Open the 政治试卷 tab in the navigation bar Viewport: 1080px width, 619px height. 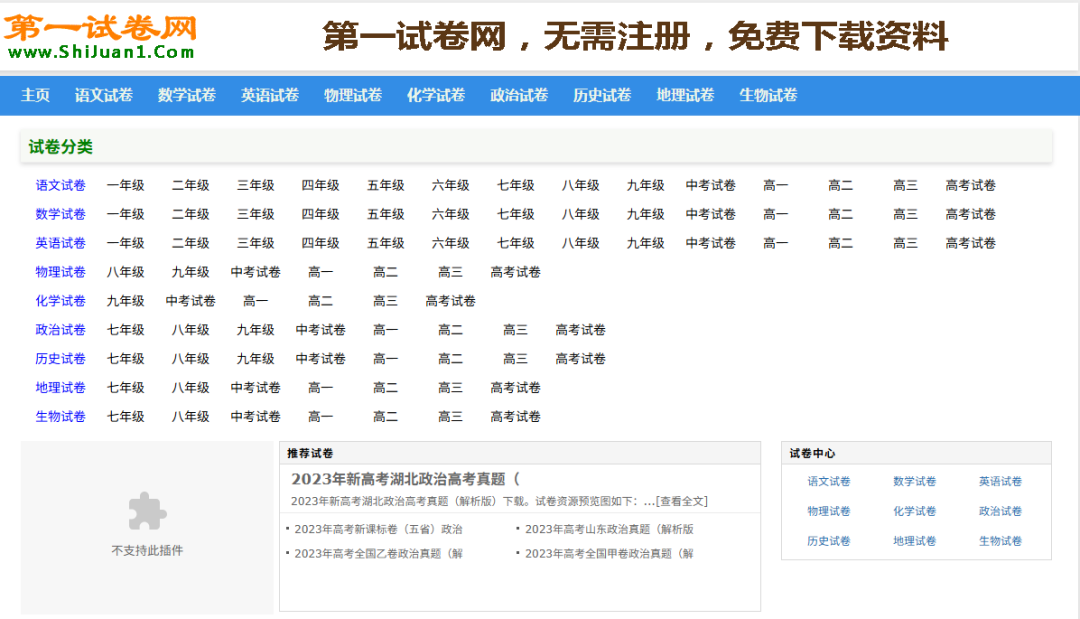coord(519,95)
